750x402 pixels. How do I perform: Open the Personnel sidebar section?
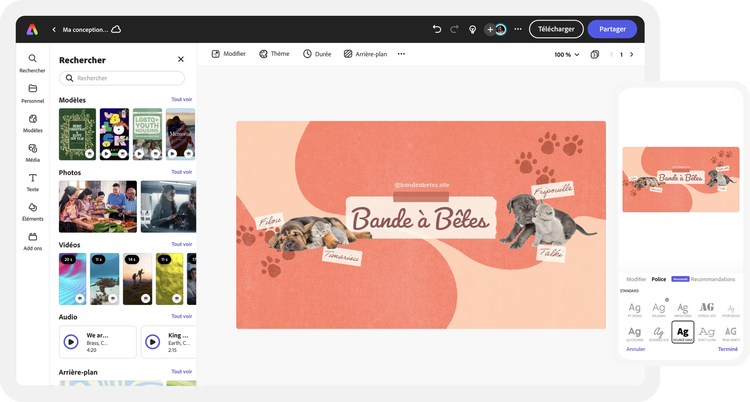[x=33, y=93]
